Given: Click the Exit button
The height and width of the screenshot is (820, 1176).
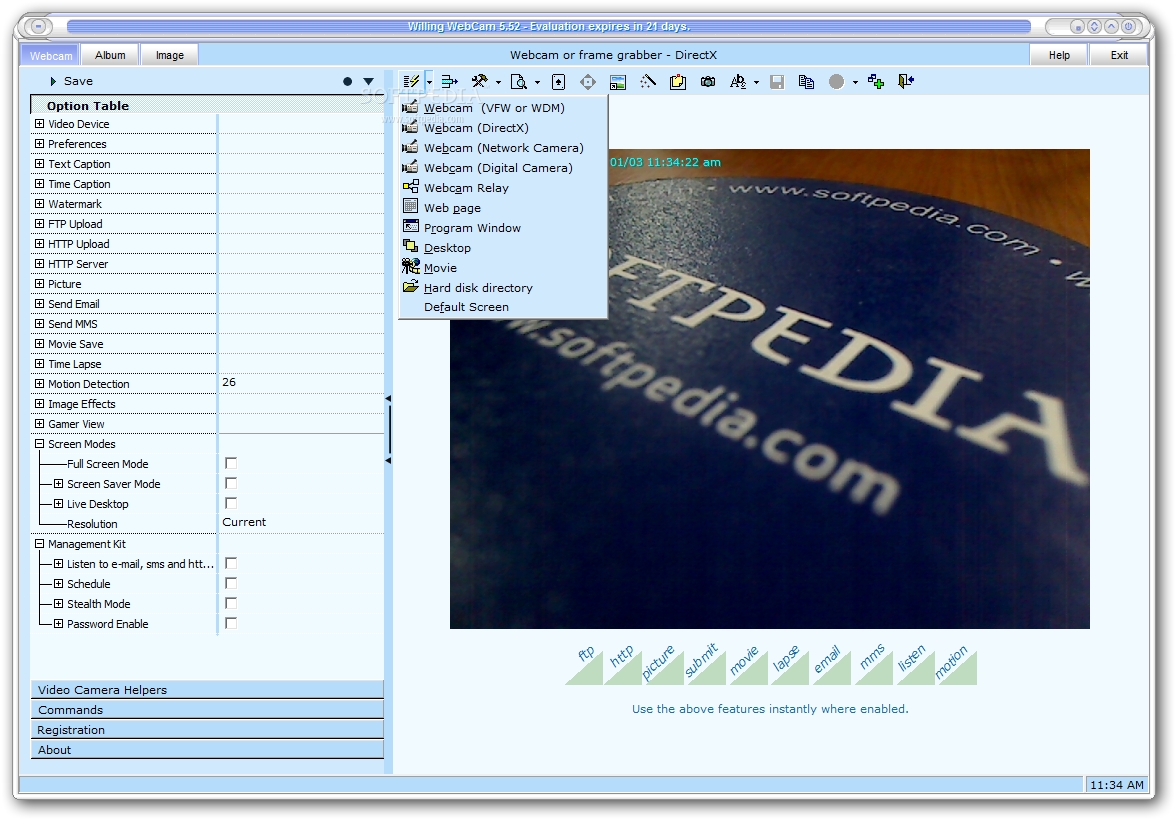Looking at the screenshot, I should (x=1119, y=55).
